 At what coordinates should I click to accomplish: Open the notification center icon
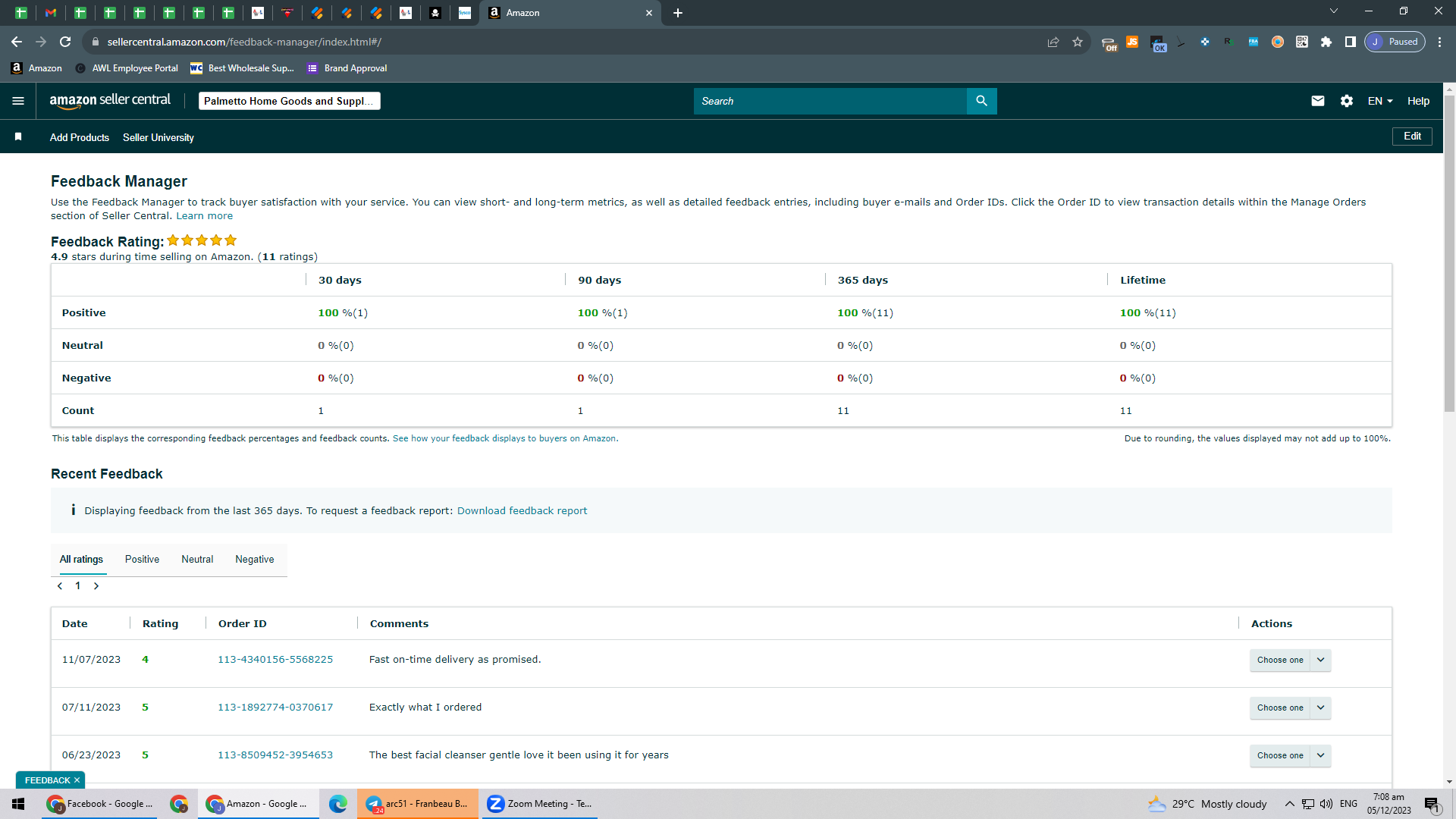(x=1432, y=804)
